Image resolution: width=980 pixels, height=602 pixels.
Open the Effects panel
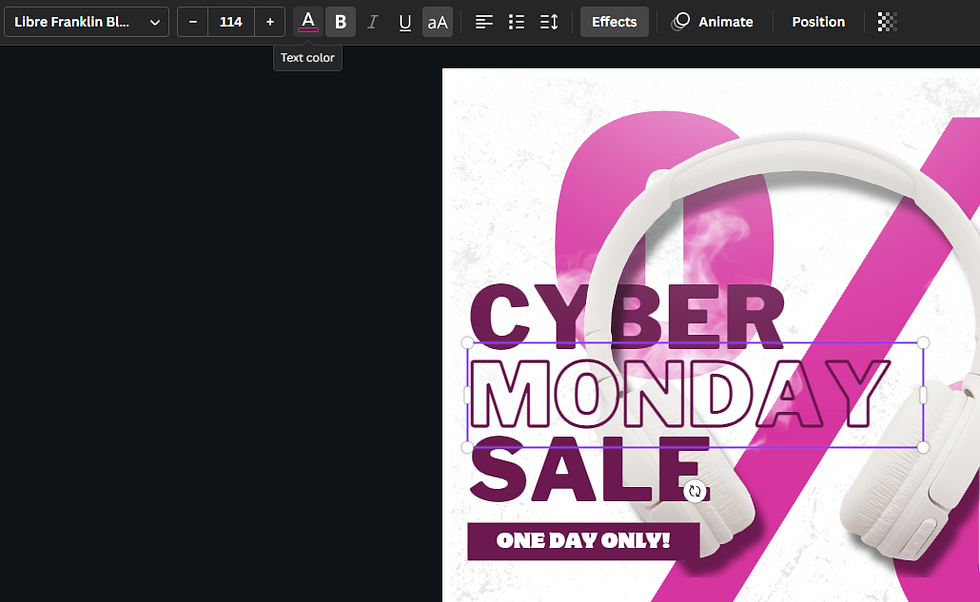tap(614, 22)
